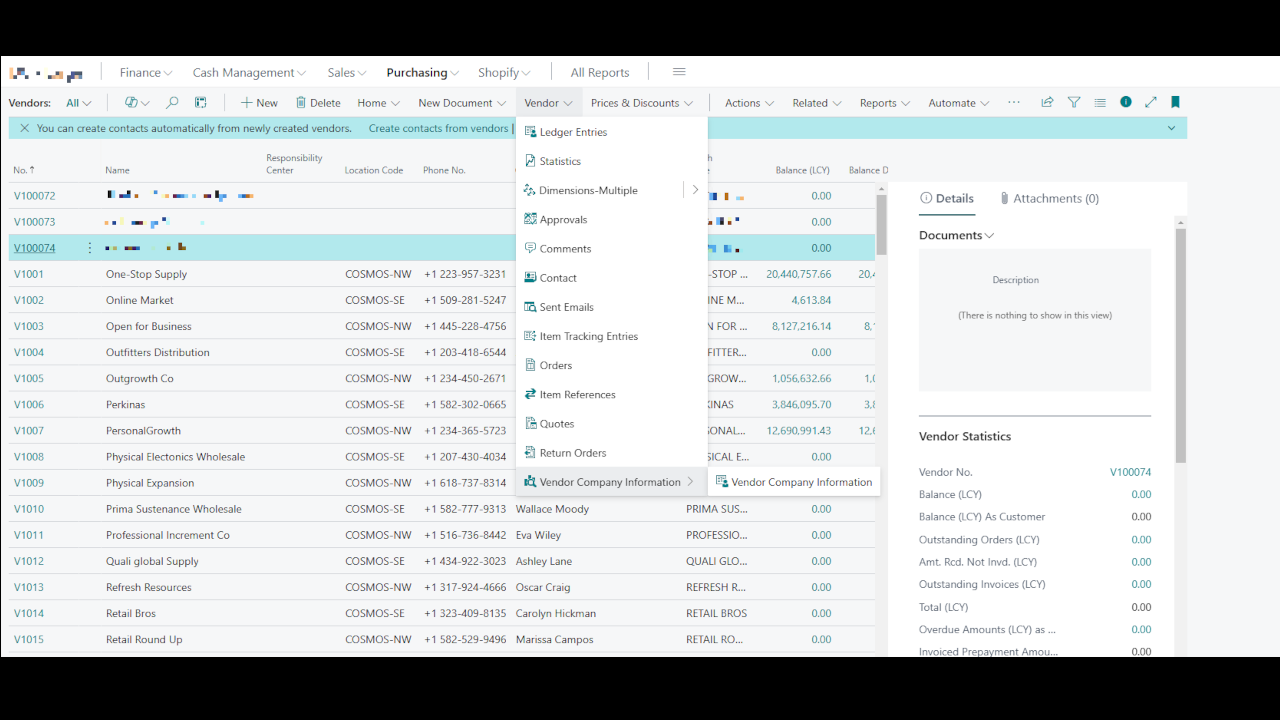Click the Contact card icon
The image size is (1280, 720).
point(530,278)
